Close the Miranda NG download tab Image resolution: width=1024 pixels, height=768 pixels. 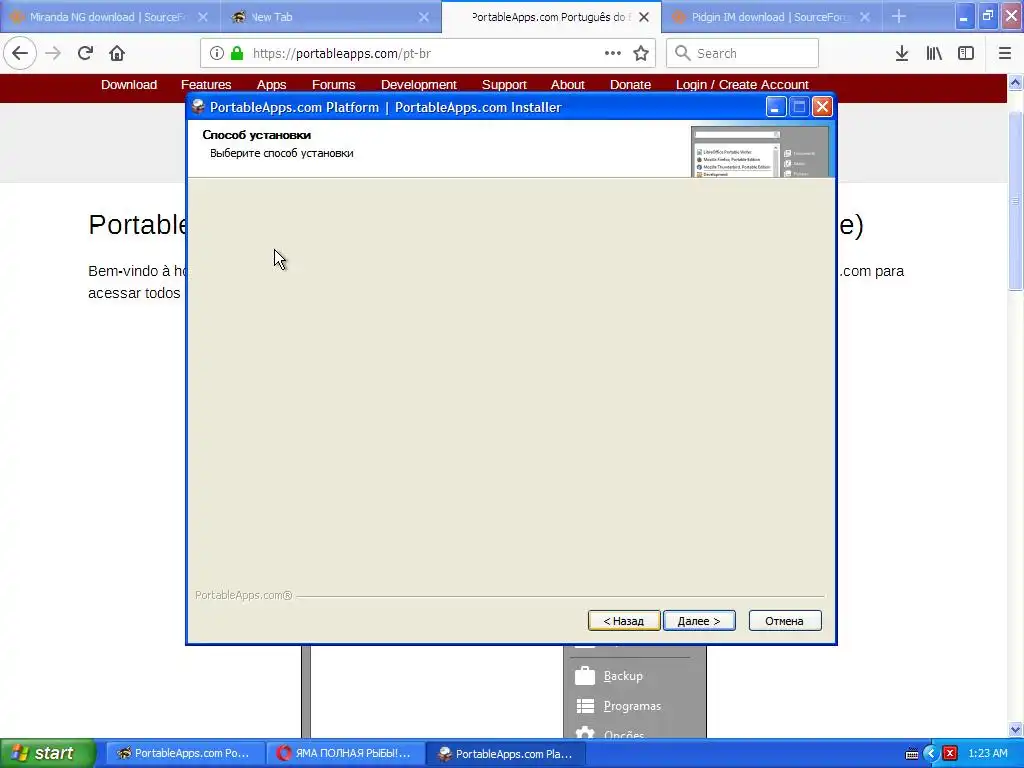click(203, 17)
